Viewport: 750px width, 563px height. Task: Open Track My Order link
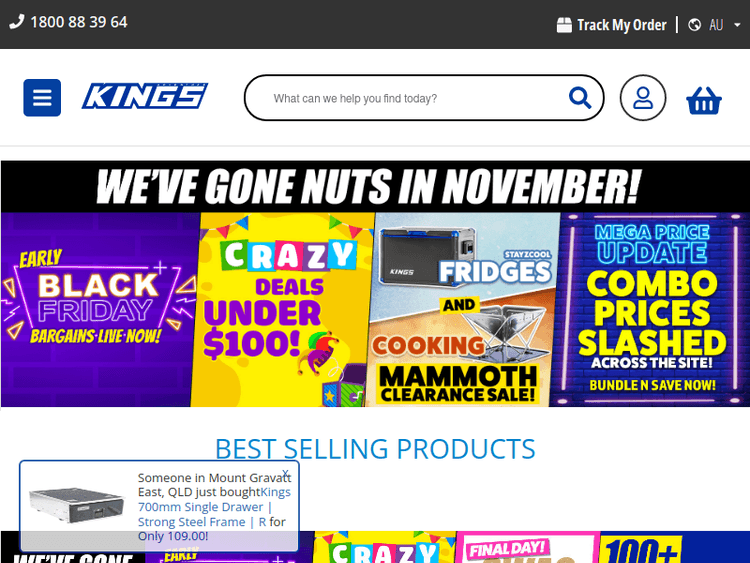(621, 25)
